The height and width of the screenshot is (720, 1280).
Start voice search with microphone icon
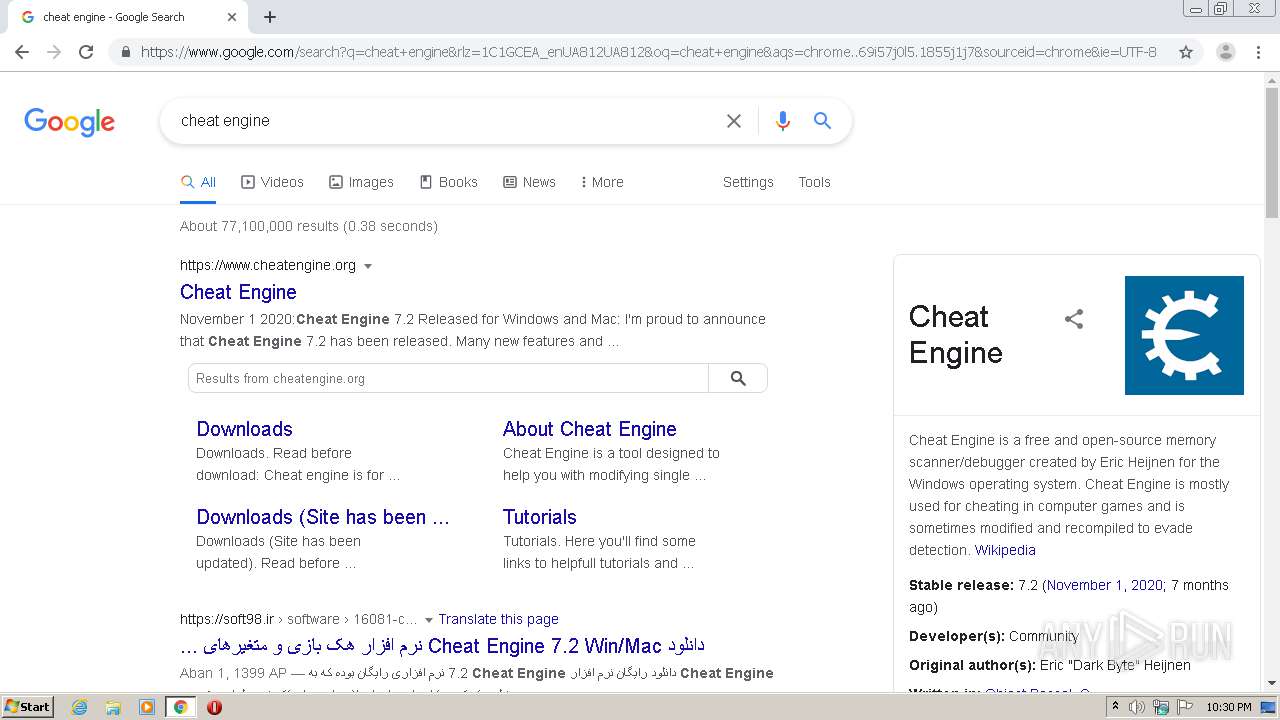click(x=783, y=121)
